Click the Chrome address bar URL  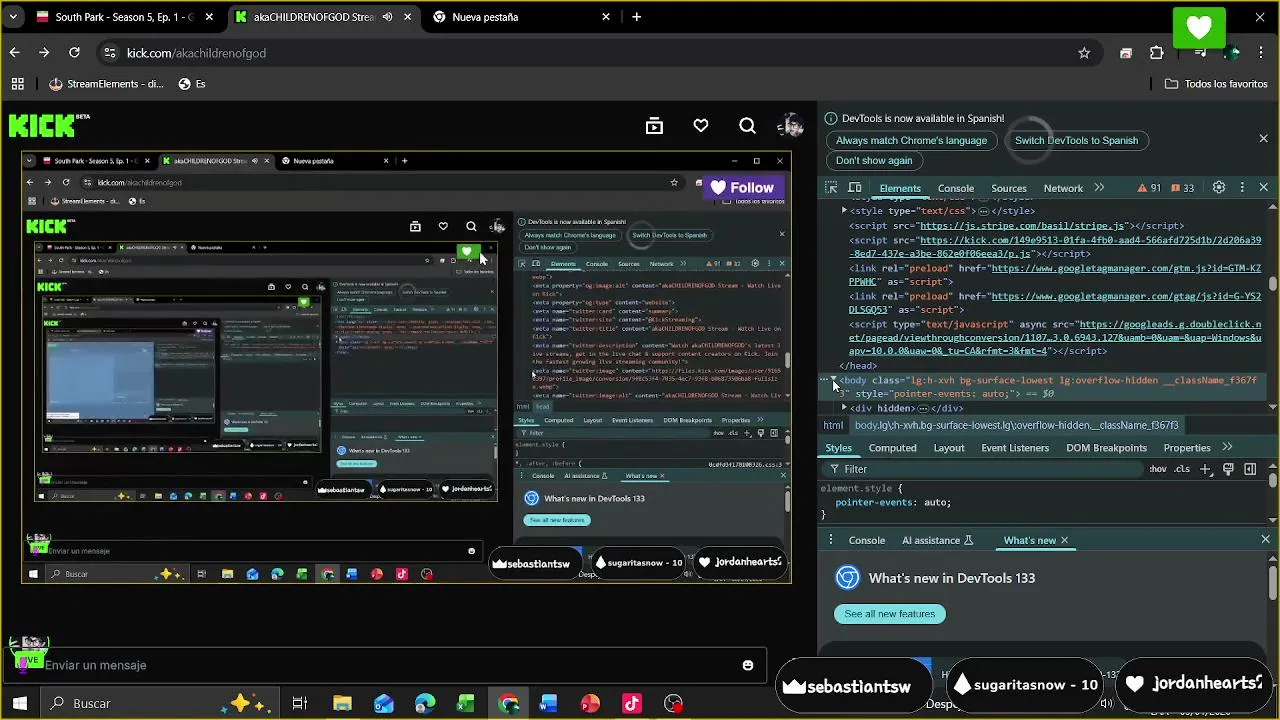(x=196, y=53)
